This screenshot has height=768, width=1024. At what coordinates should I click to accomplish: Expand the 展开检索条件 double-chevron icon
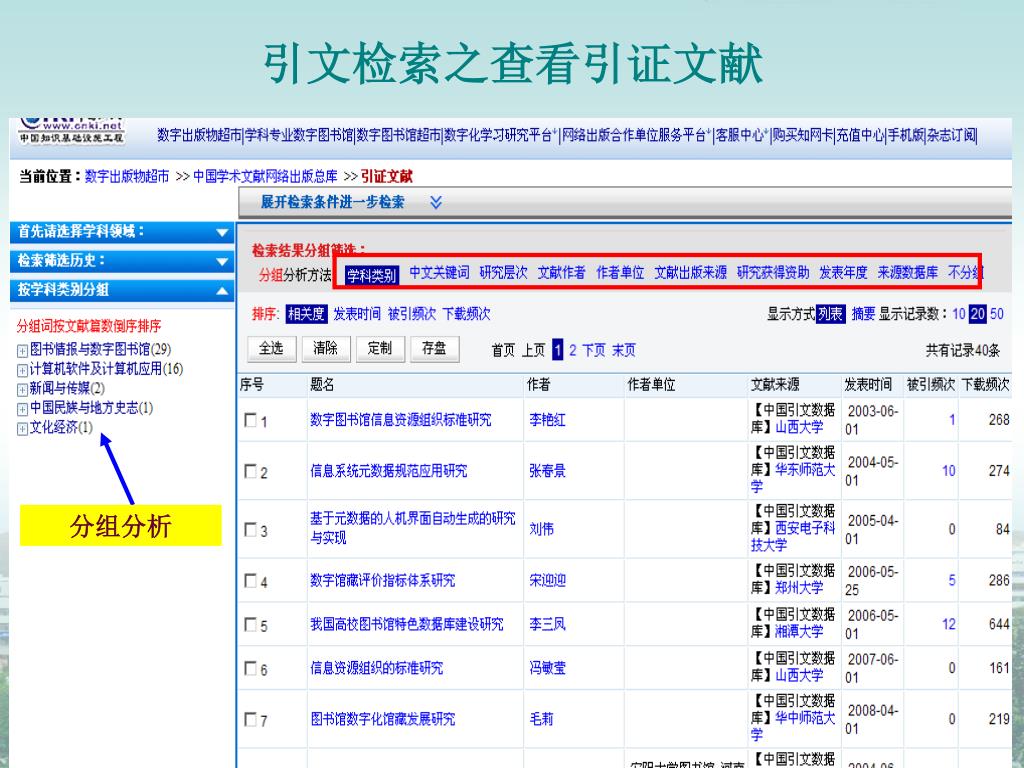point(436,202)
